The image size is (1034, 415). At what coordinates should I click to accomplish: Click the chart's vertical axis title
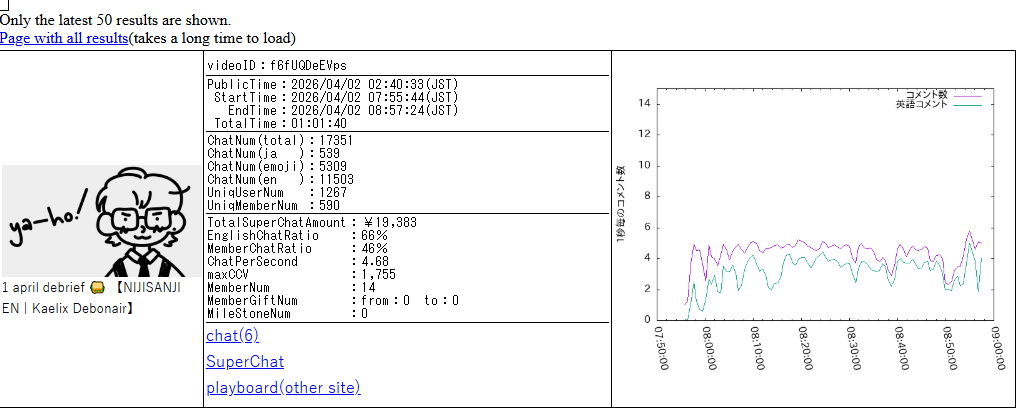(x=621, y=204)
